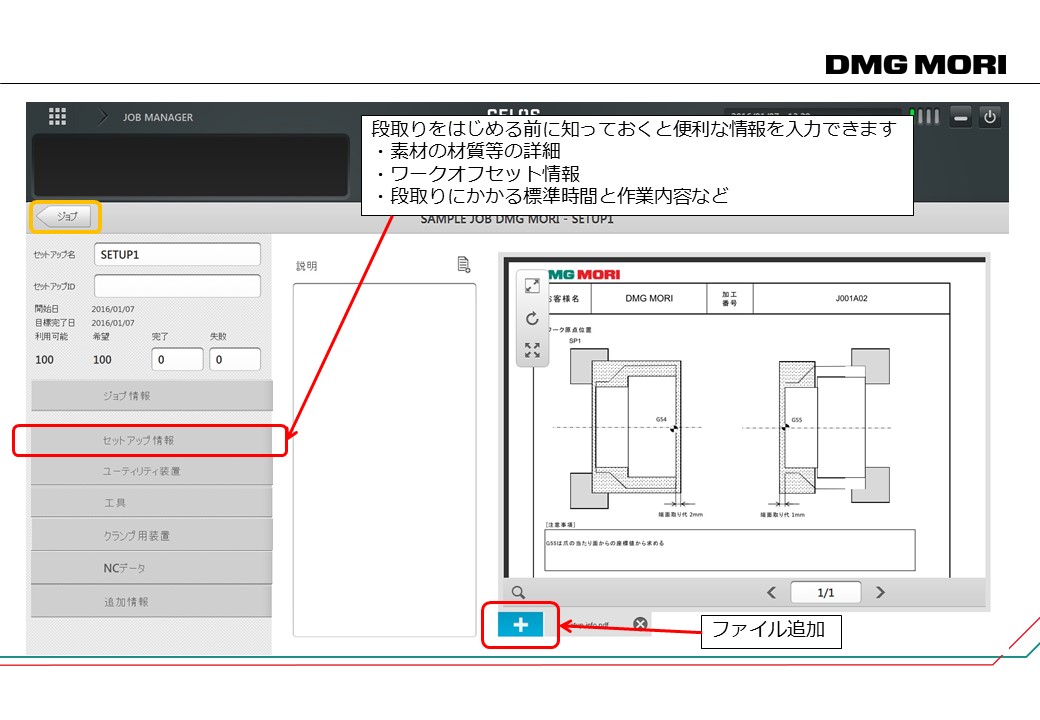
Task: Open the セットアップ情報 section
Action: pyautogui.click(x=151, y=440)
